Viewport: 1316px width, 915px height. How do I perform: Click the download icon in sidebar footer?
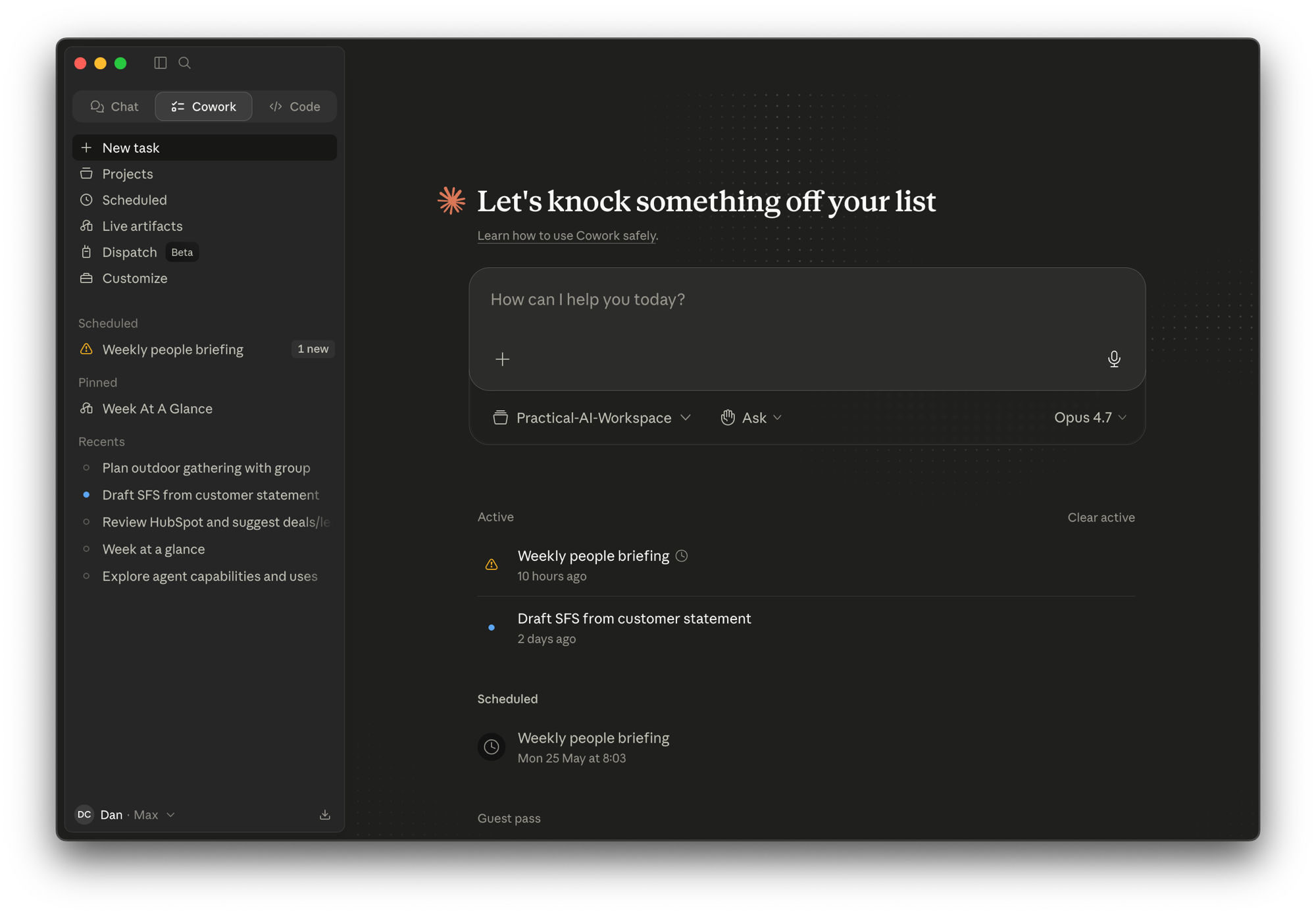click(325, 815)
